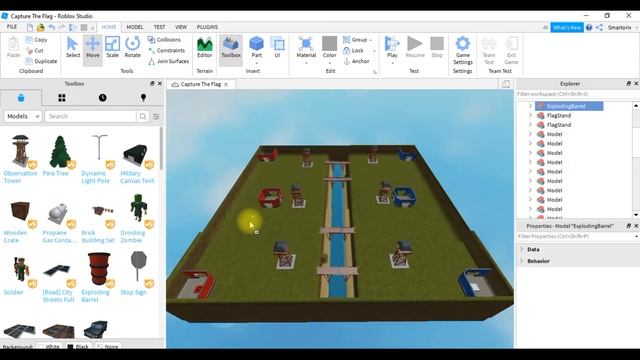The width and height of the screenshot is (640, 360).
Task: Open the Color swatch picker
Action: 329,47
